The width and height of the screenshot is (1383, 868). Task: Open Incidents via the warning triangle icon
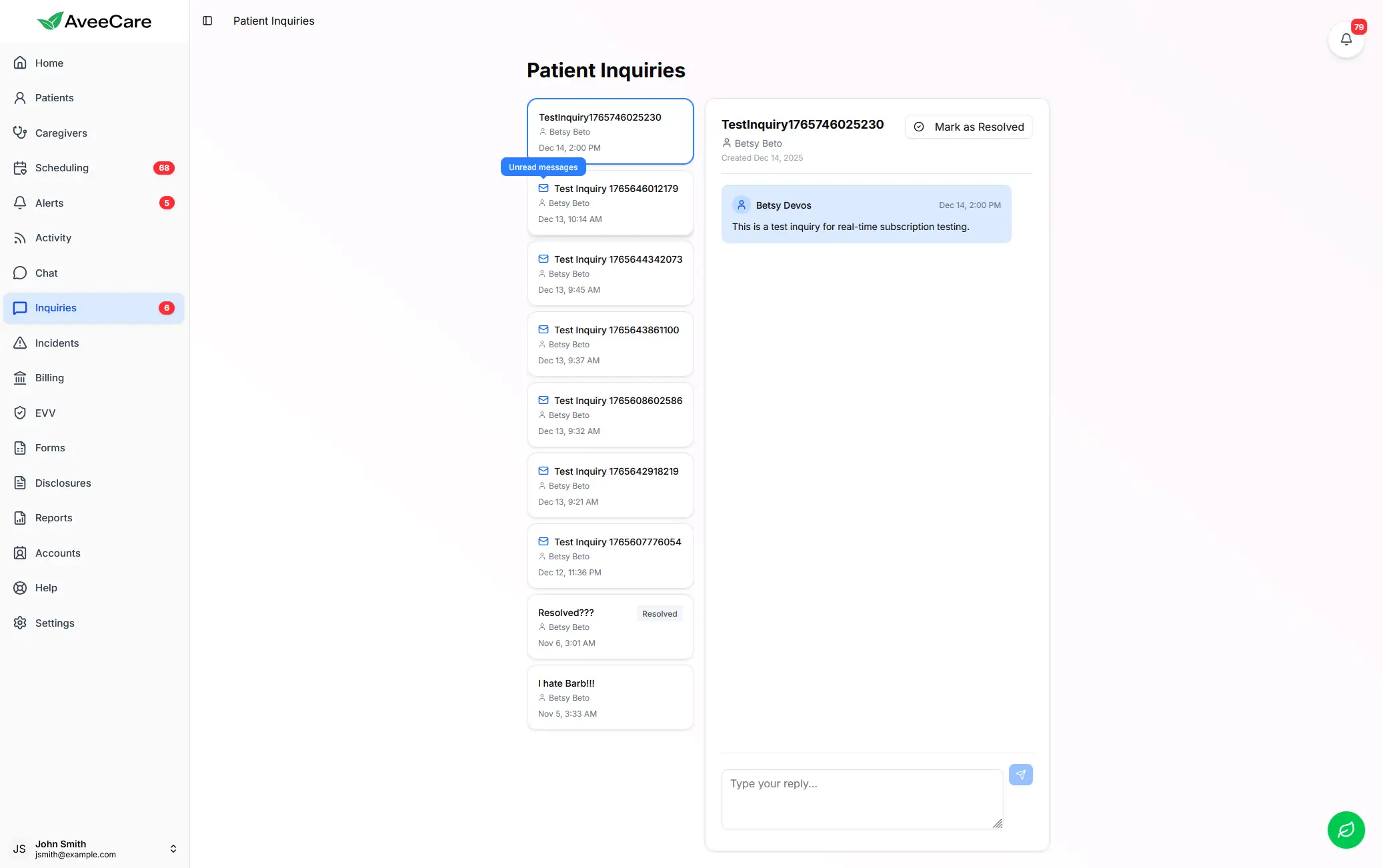[x=21, y=343]
